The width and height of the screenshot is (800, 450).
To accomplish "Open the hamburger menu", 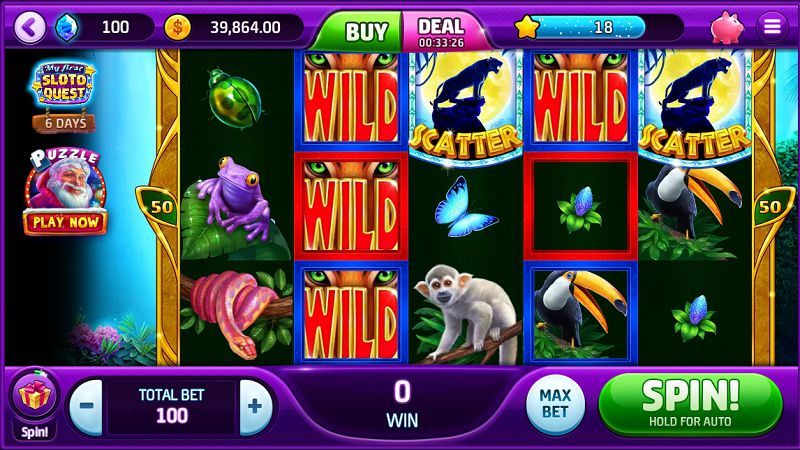I will 772,27.
